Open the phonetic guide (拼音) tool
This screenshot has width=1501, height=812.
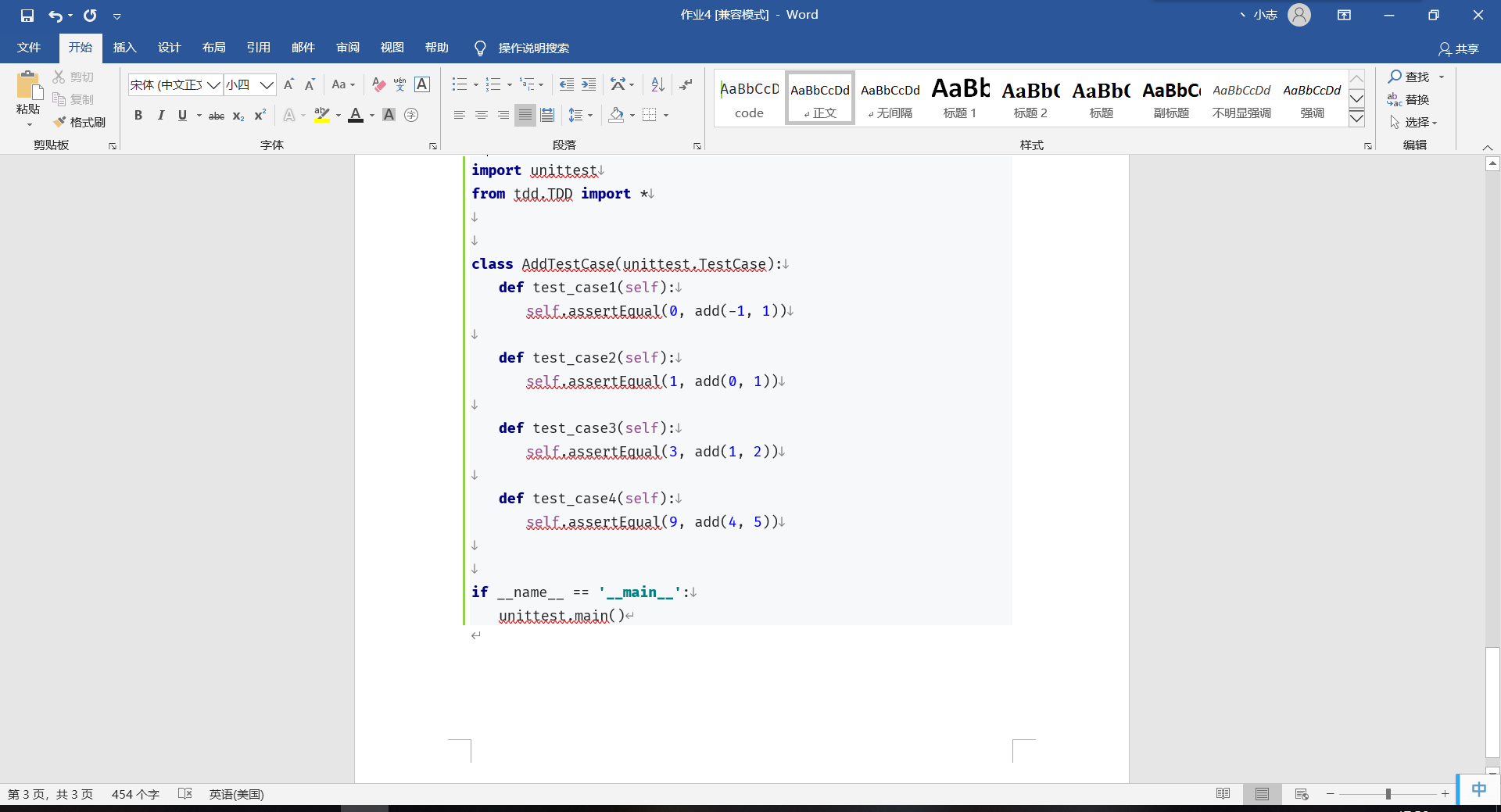(400, 84)
